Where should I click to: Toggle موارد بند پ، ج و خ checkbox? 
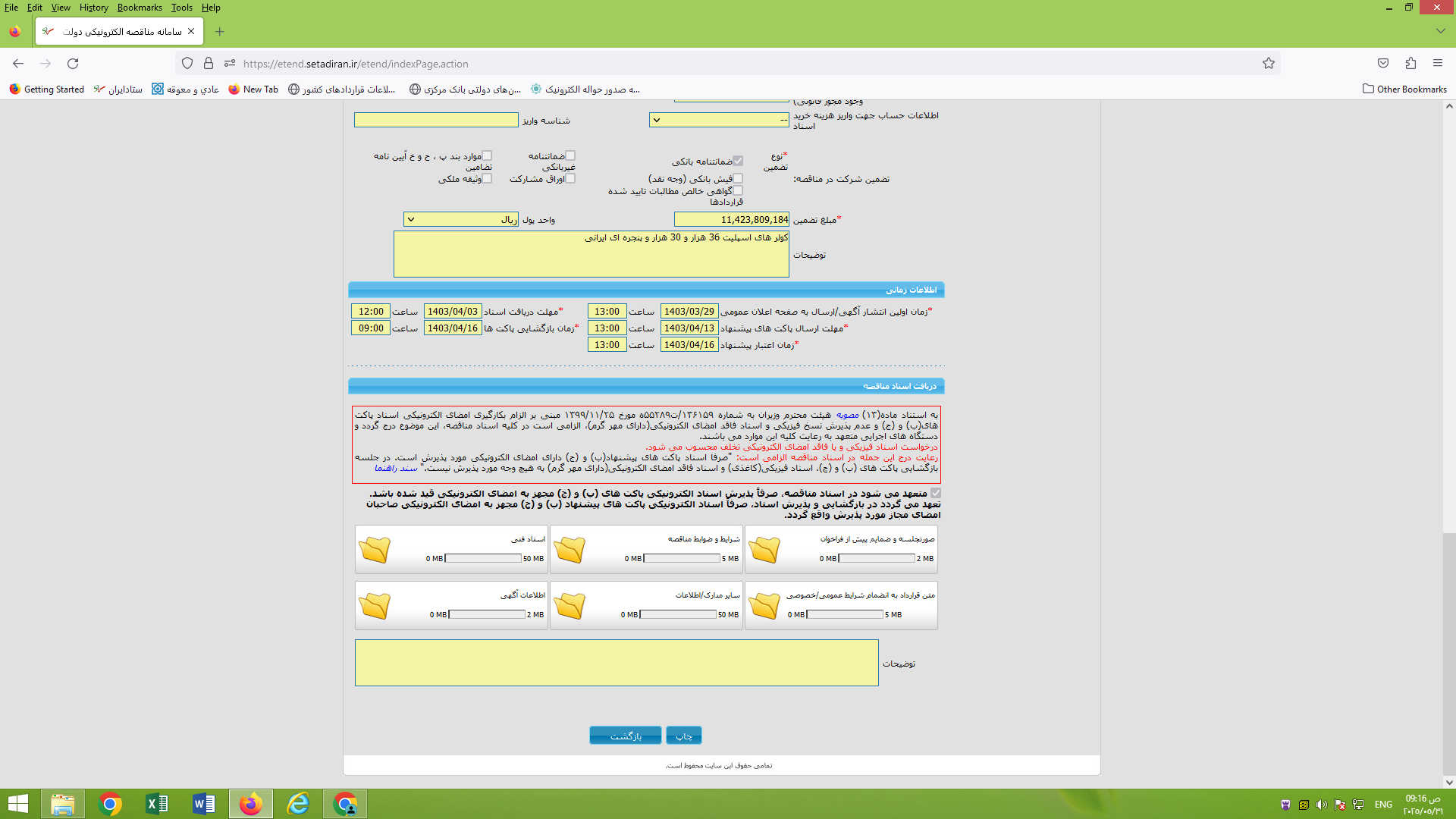tap(487, 155)
